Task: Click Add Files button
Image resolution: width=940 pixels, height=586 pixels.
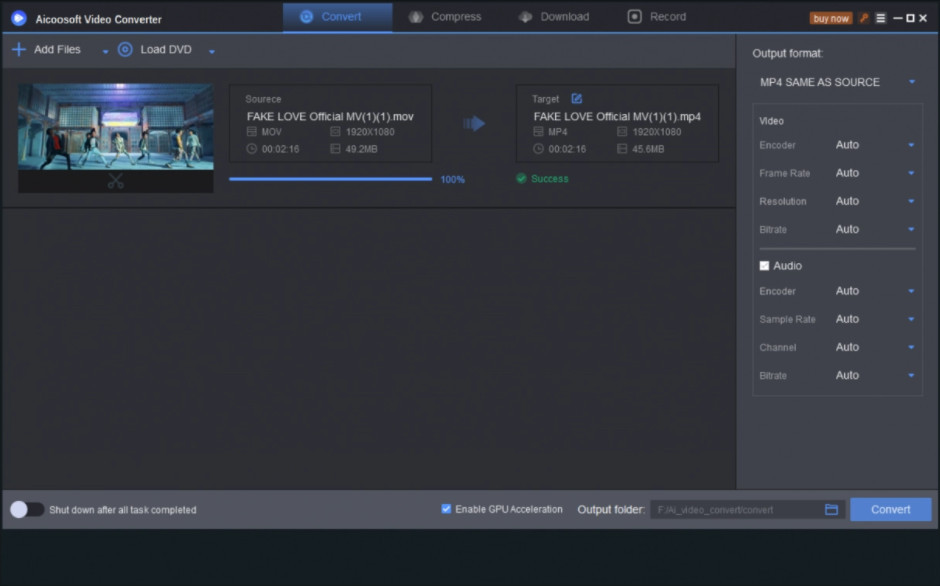Action: coord(46,49)
